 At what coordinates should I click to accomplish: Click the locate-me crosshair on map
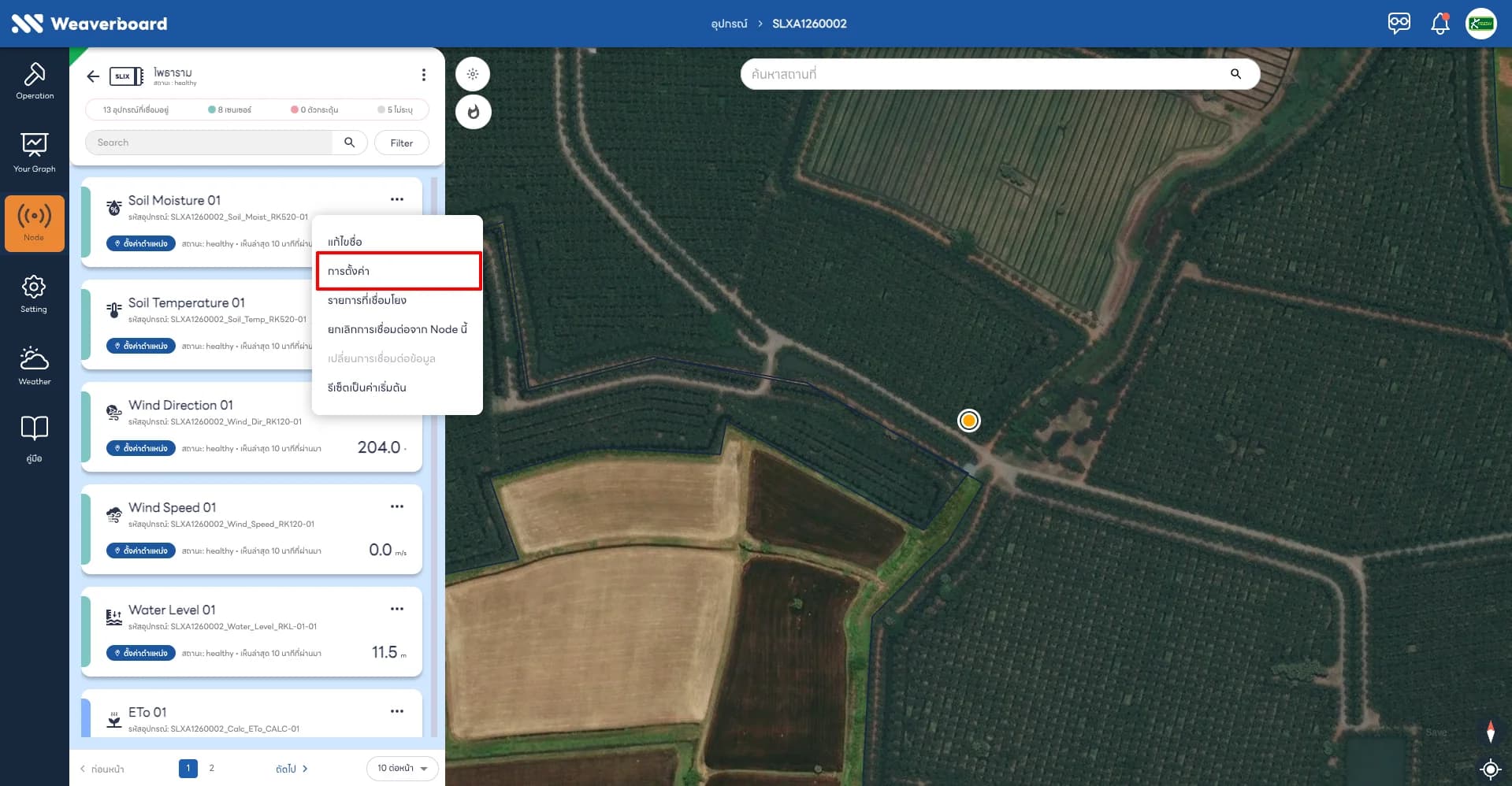[1490, 768]
